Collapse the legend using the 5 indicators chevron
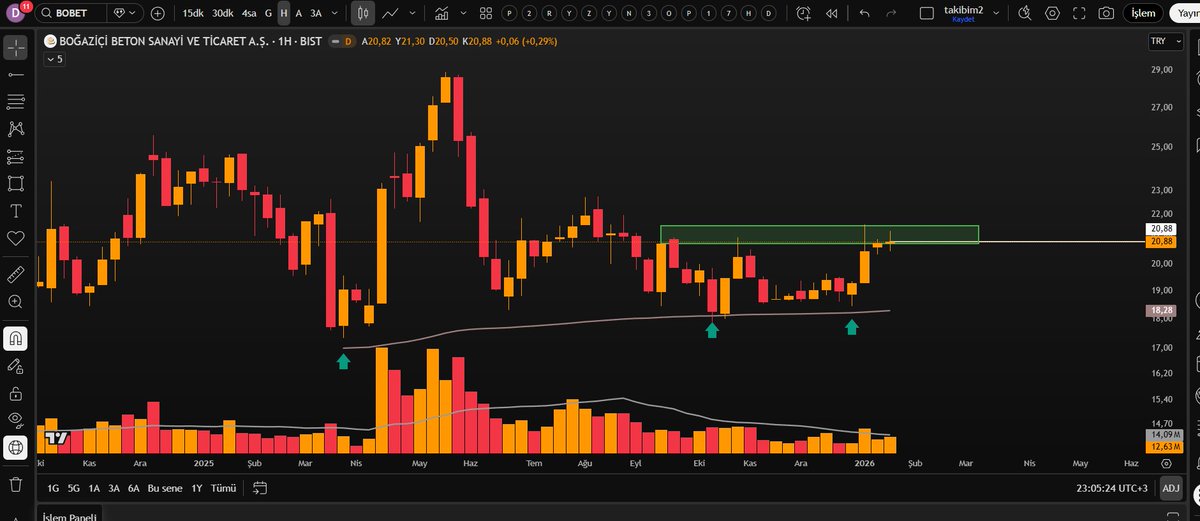 coord(54,59)
